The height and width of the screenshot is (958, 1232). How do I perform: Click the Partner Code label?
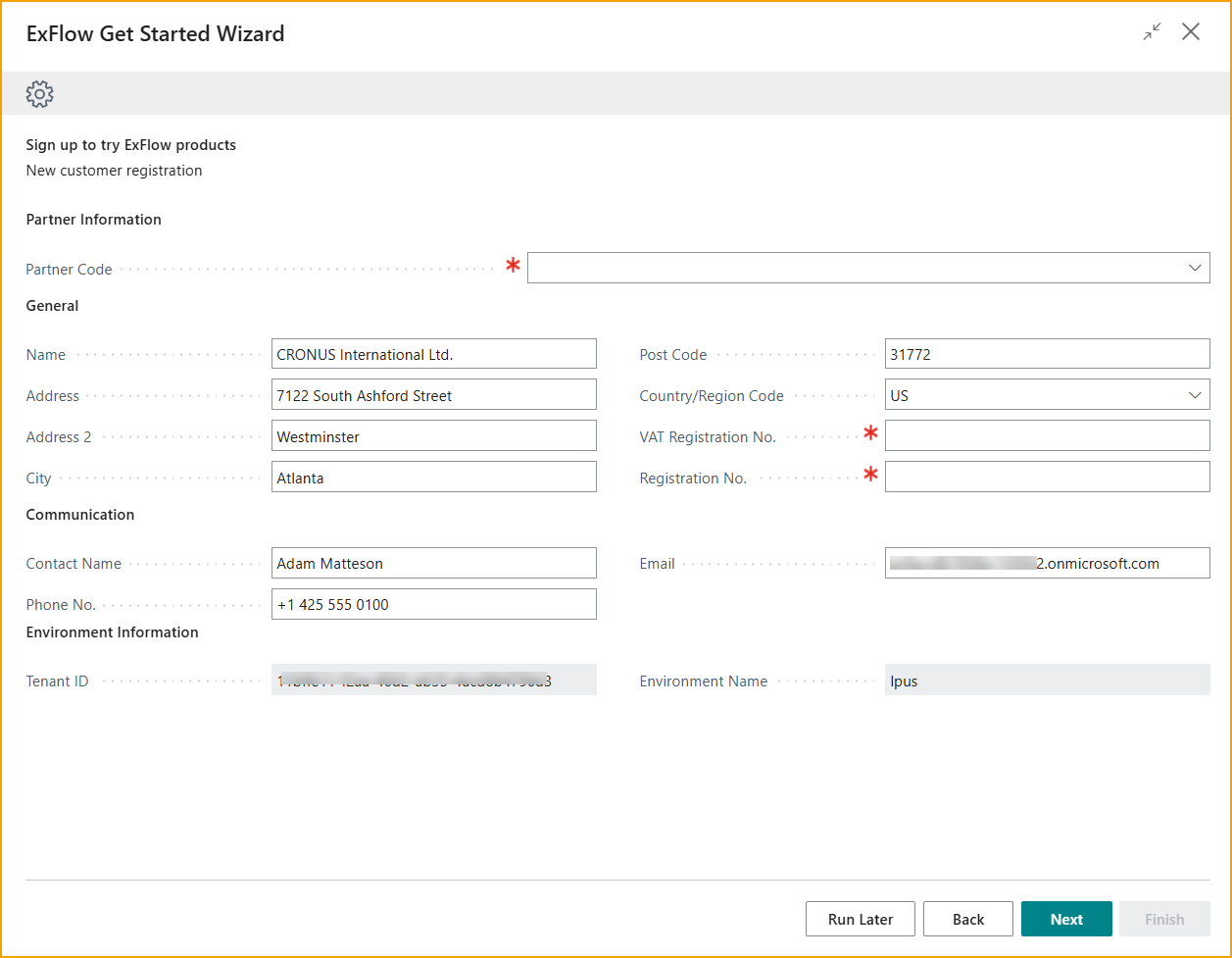pyautogui.click(x=70, y=269)
